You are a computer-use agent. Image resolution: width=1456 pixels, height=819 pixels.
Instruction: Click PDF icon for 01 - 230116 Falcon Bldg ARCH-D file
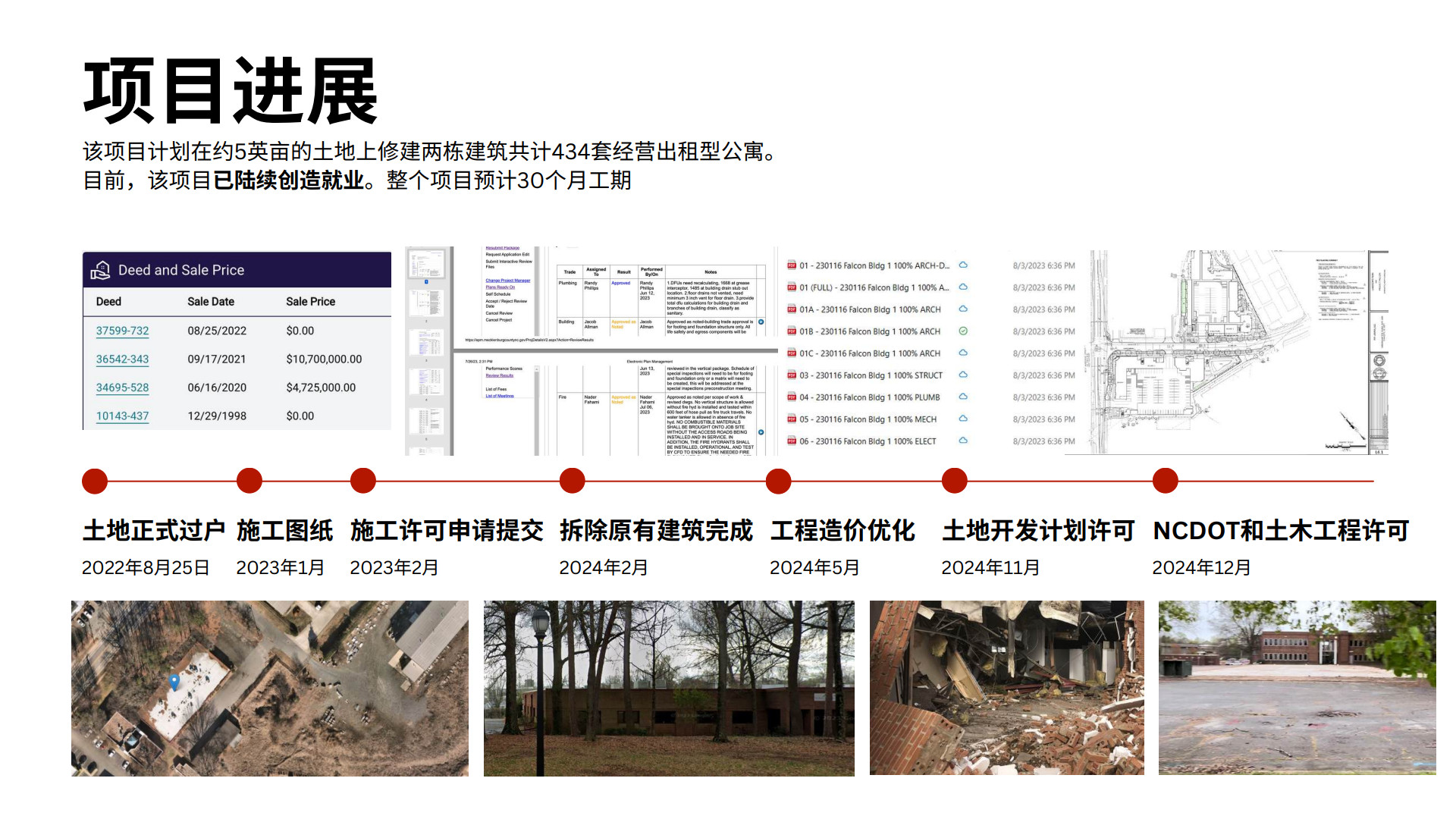click(x=792, y=265)
